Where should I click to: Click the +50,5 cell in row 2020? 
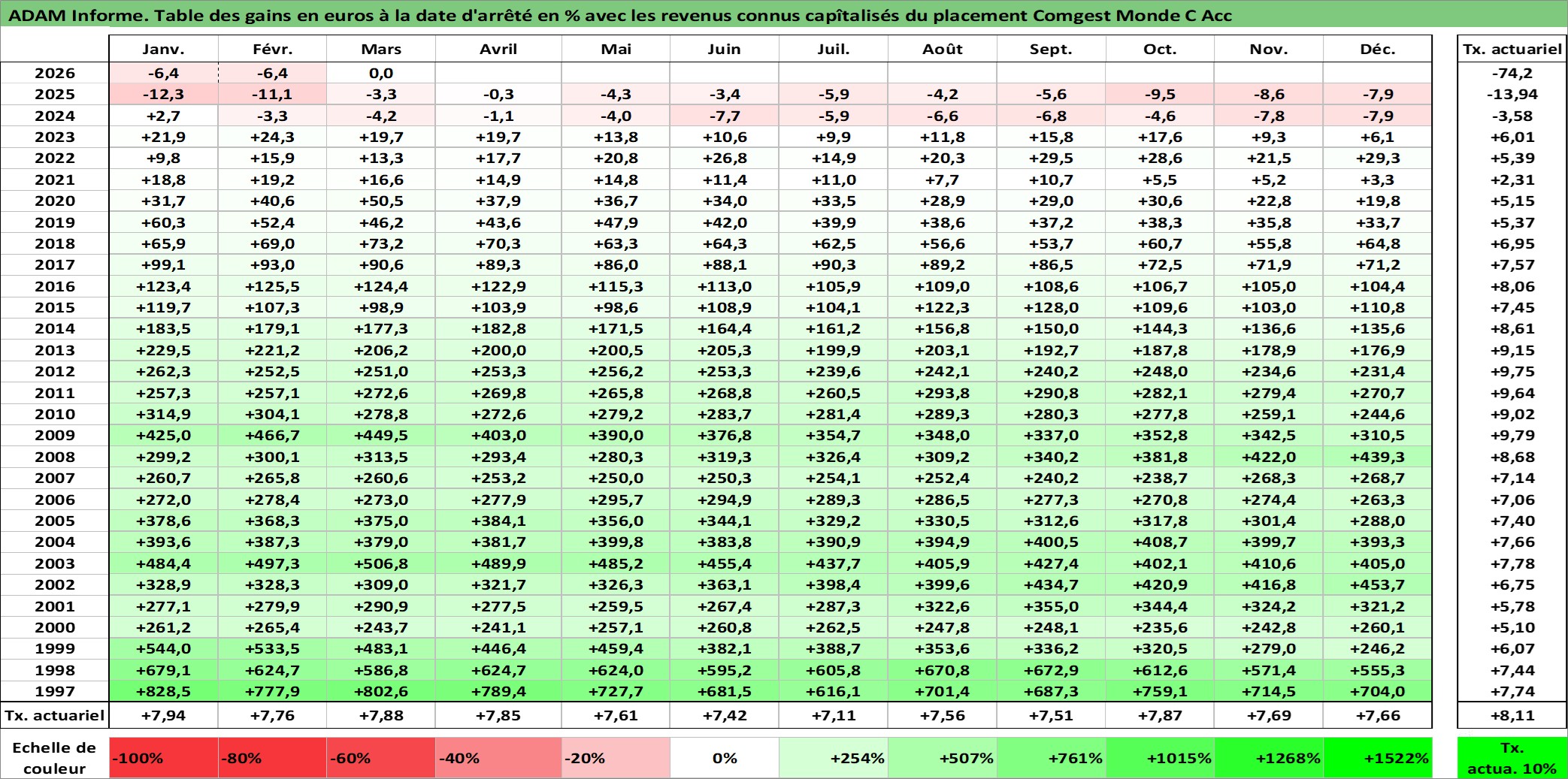(x=381, y=201)
